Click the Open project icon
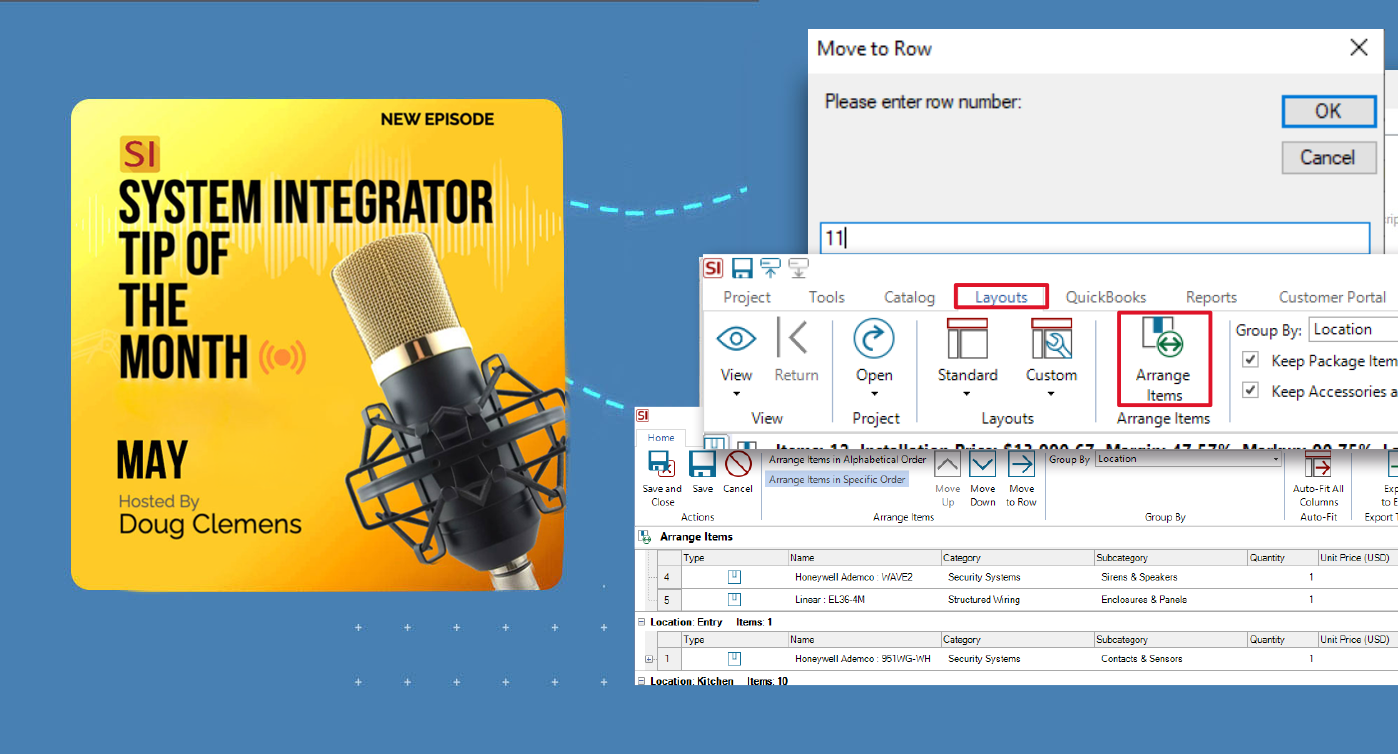 [874, 339]
